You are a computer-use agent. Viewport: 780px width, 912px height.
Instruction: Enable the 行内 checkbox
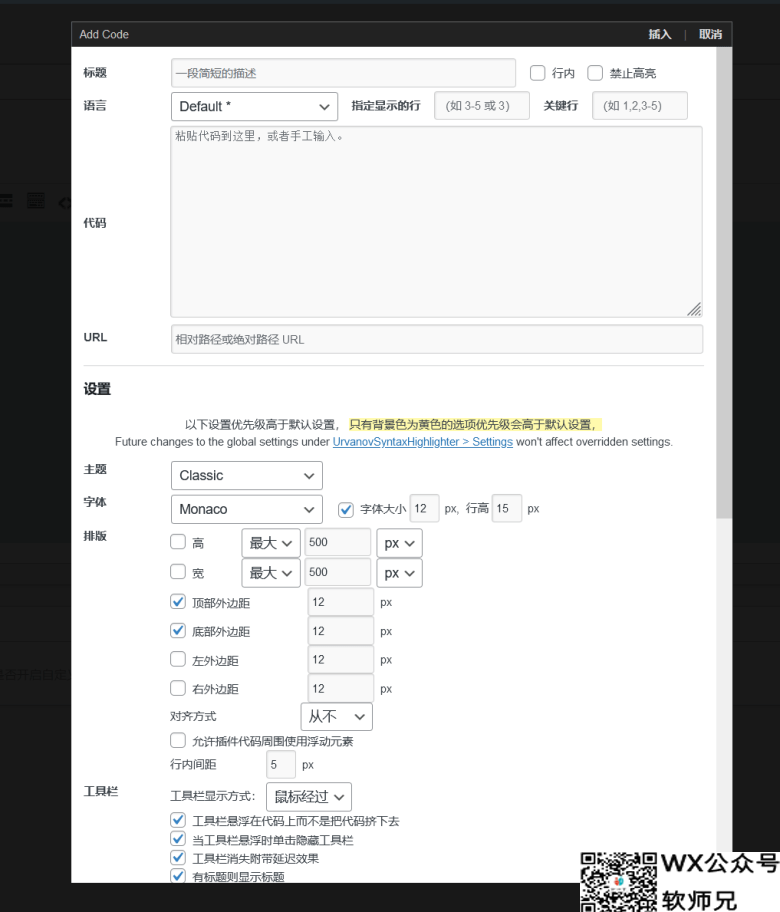point(537,73)
